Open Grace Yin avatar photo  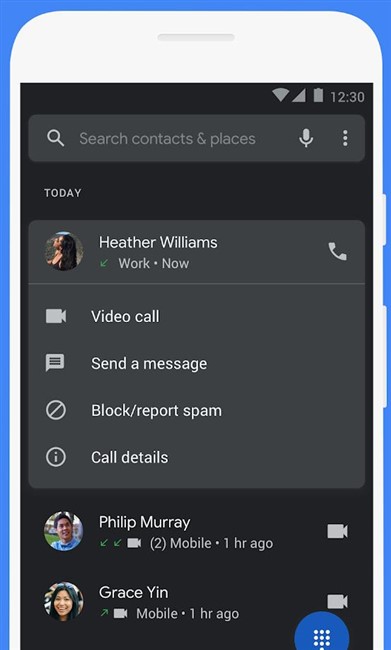[x=63, y=601]
